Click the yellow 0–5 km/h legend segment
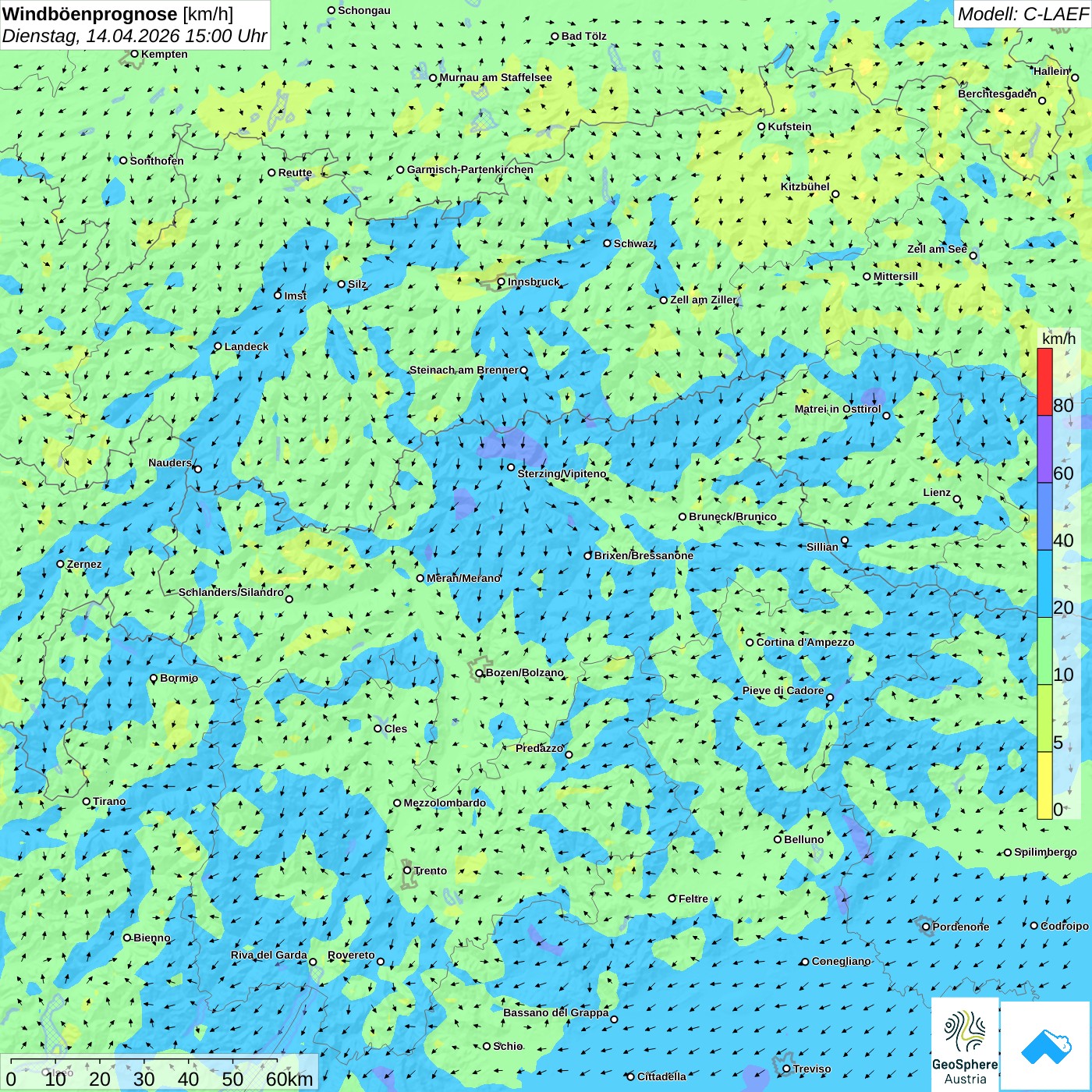Viewport: 1092px width, 1092px height. tap(1044, 785)
